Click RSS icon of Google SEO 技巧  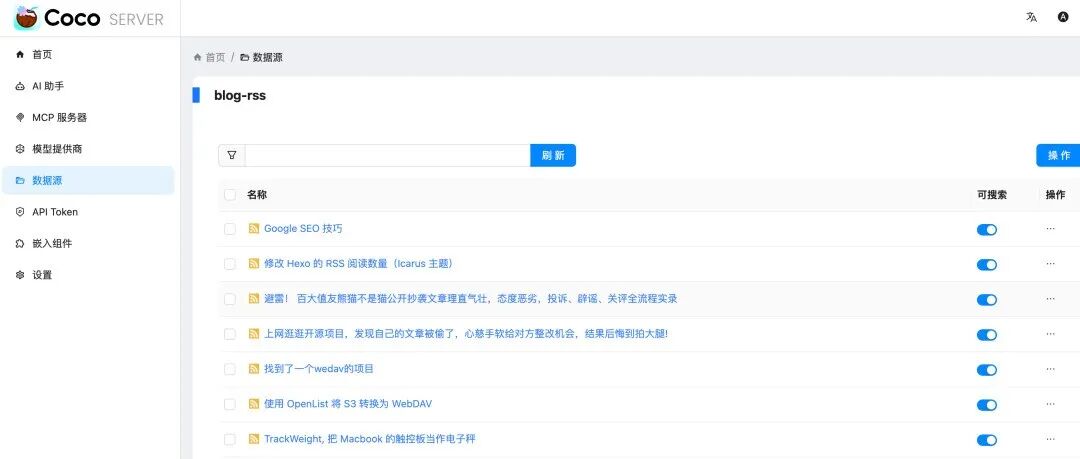pyautogui.click(x=253, y=229)
